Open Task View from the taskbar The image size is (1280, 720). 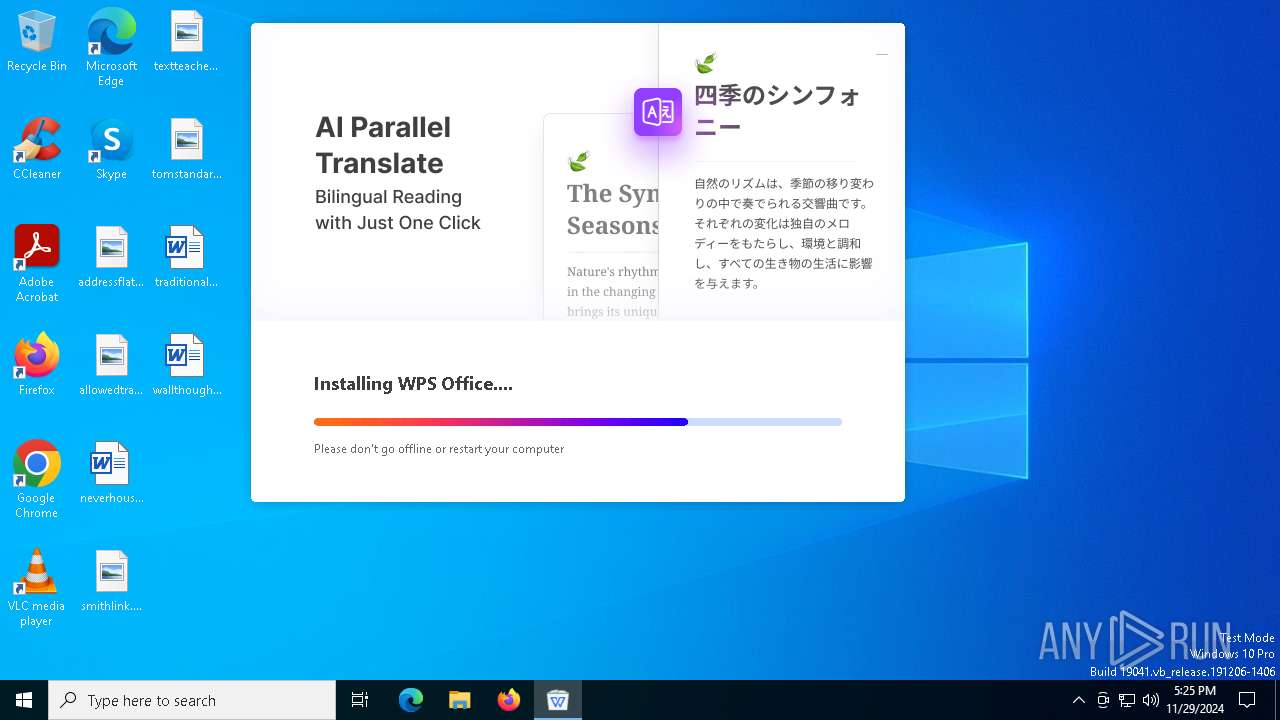(x=360, y=700)
